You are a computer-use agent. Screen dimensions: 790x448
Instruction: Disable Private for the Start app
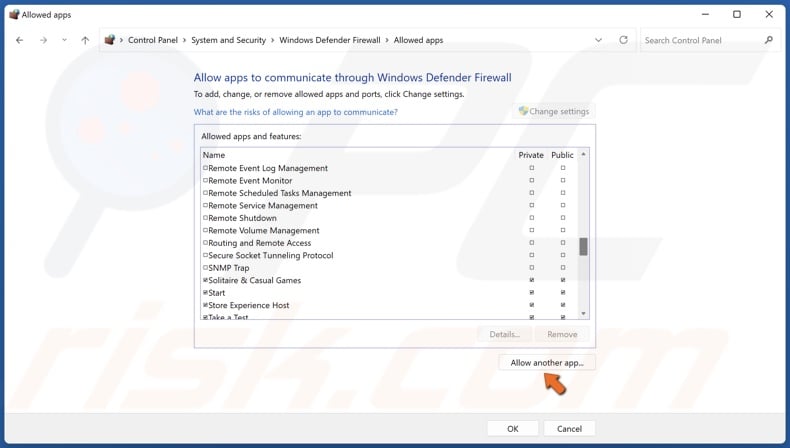click(x=532, y=292)
